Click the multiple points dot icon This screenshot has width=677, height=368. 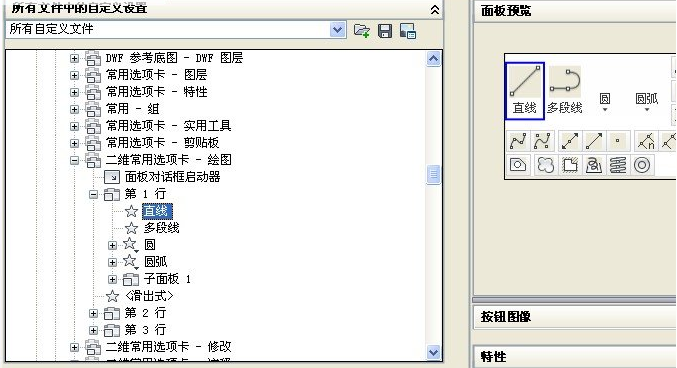tap(617, 141)
